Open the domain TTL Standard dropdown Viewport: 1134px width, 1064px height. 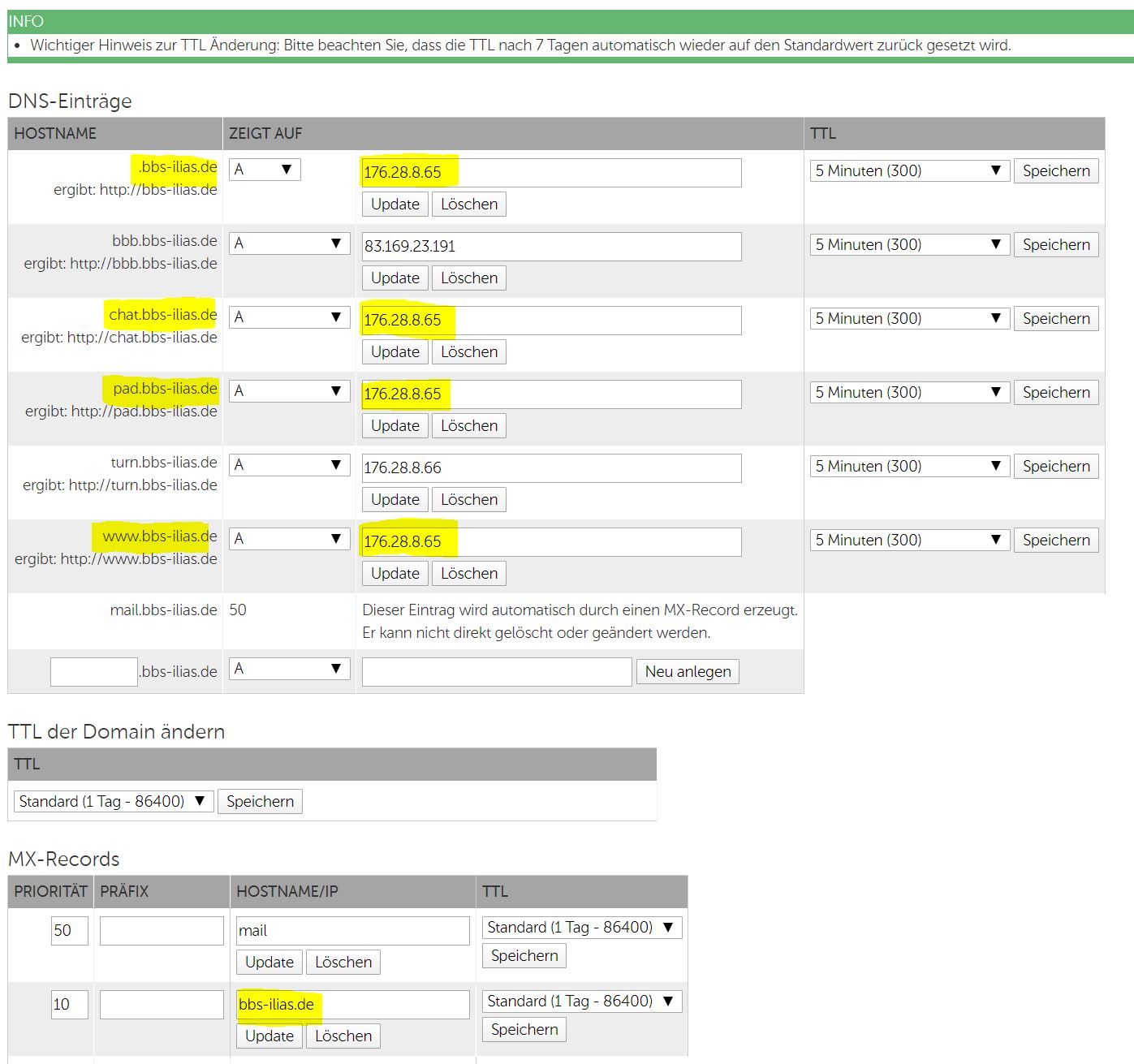(113, 802)
